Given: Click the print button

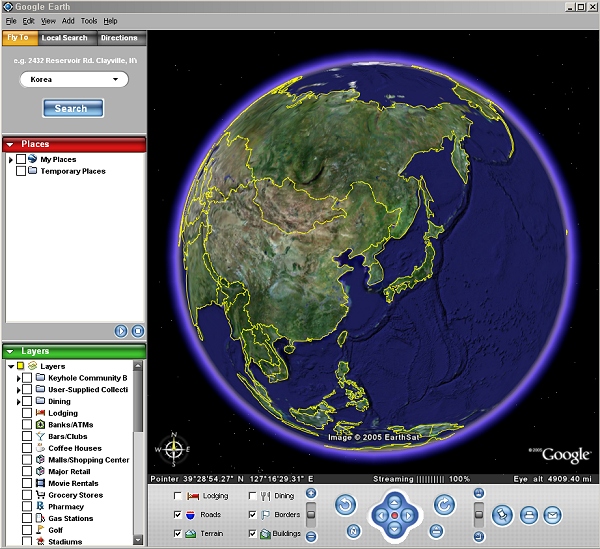Looking at the screenshot, I should 529,515.
